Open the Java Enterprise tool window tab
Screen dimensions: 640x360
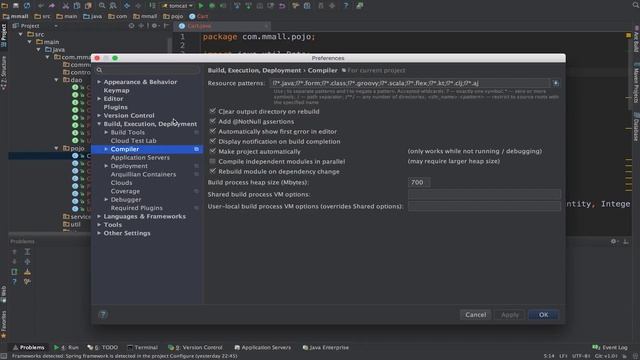(x=326, y=347)
